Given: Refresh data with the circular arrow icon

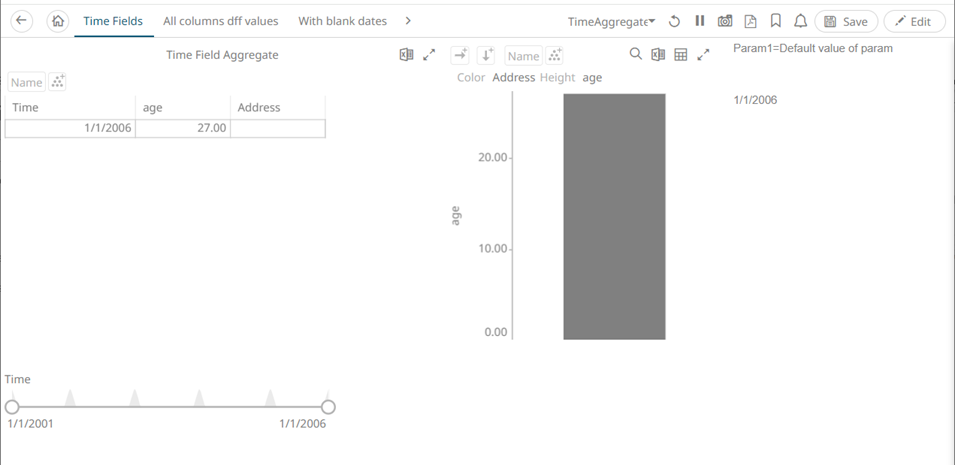Looking at the screenshot, I should tap(674, 21).
